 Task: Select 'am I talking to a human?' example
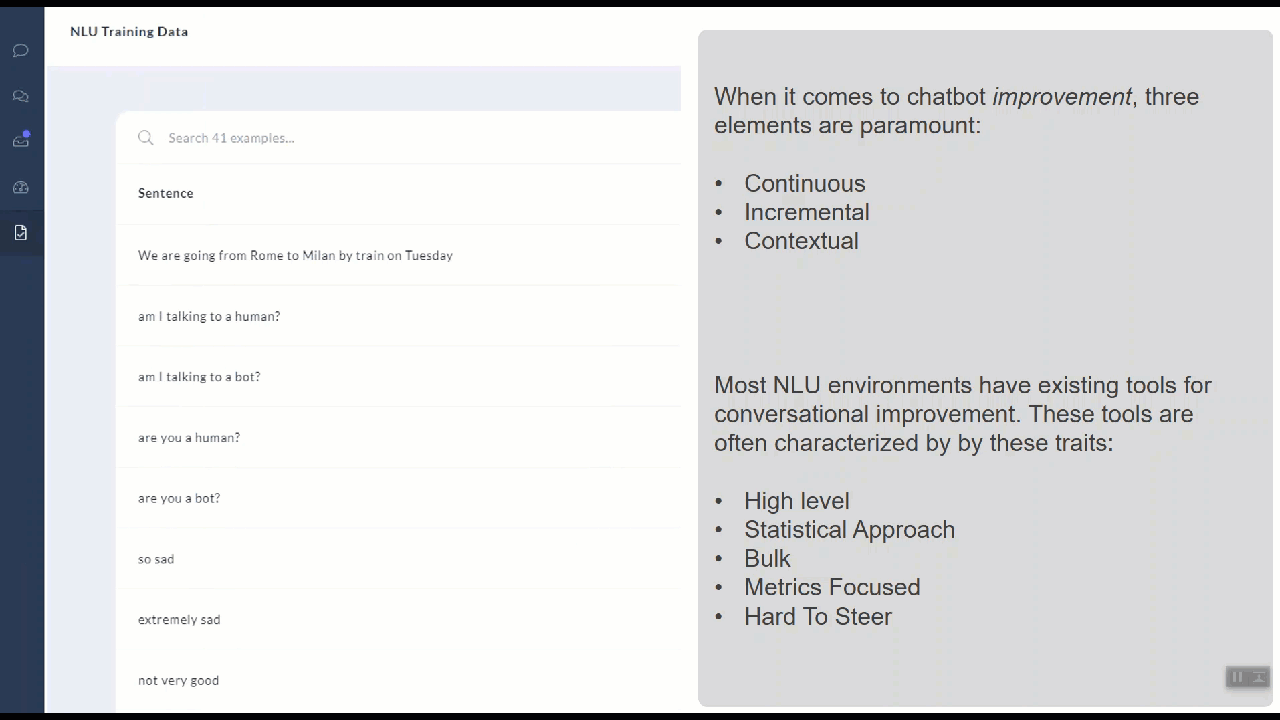point(209,316)
